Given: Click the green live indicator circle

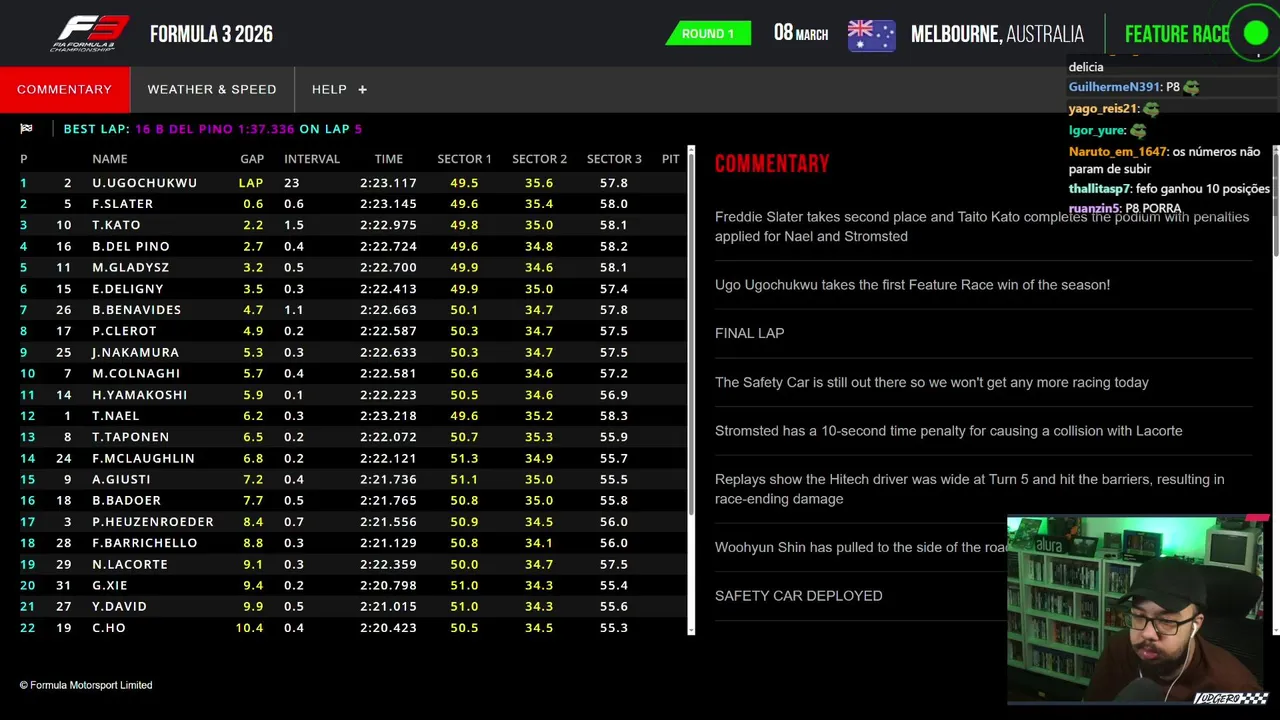Looking at the screenshot, I should pyautogui.click(x=1256, y=33).
